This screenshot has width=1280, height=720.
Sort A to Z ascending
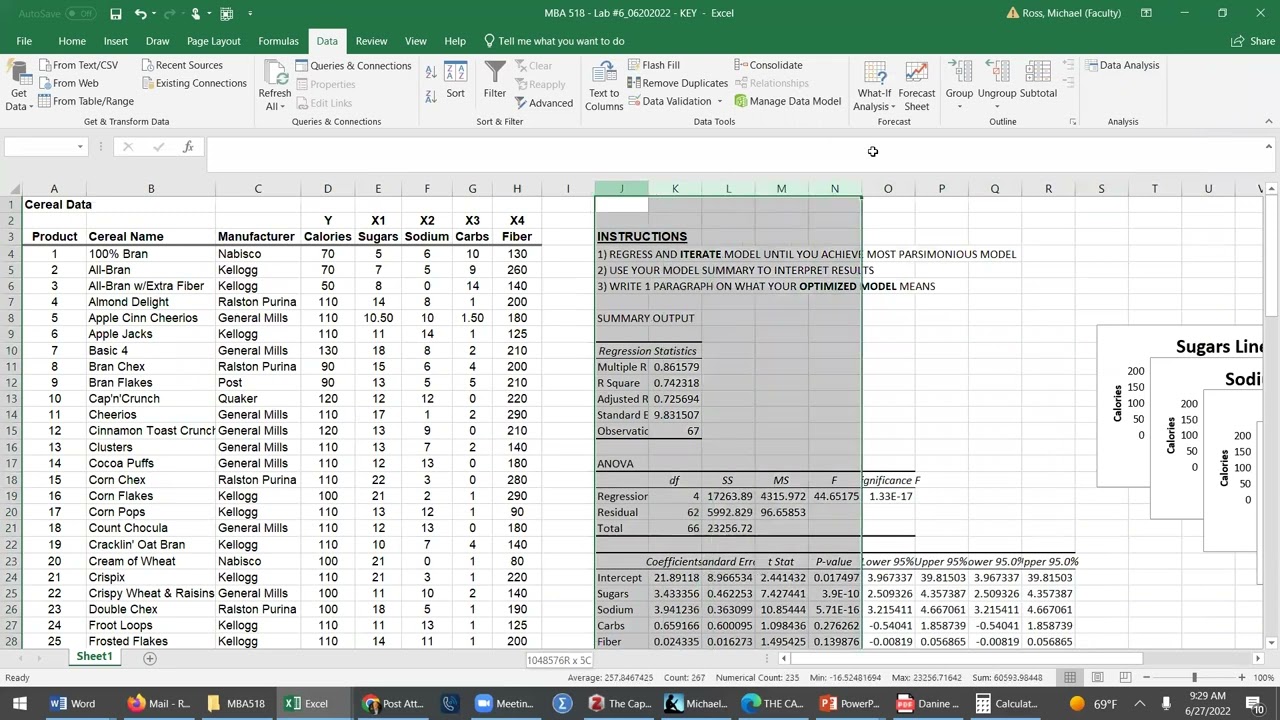pos(430,72)
